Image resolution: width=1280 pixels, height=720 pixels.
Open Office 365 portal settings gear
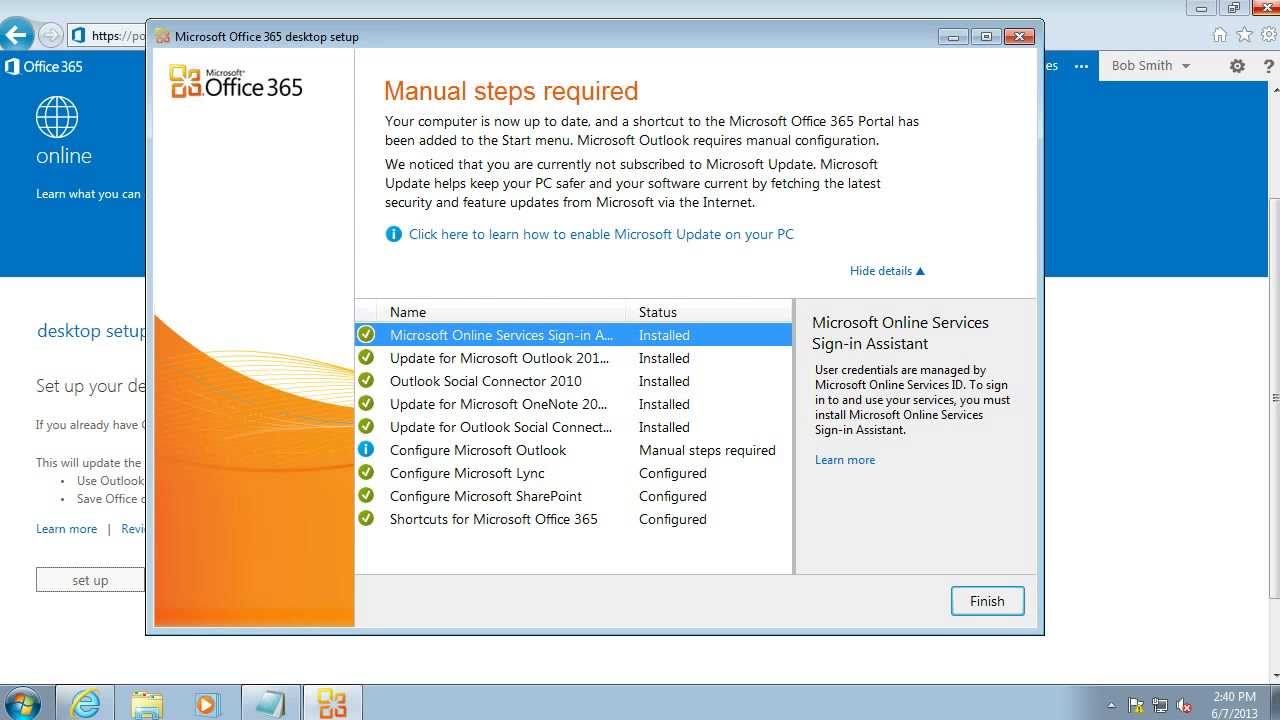point(1238,66)
